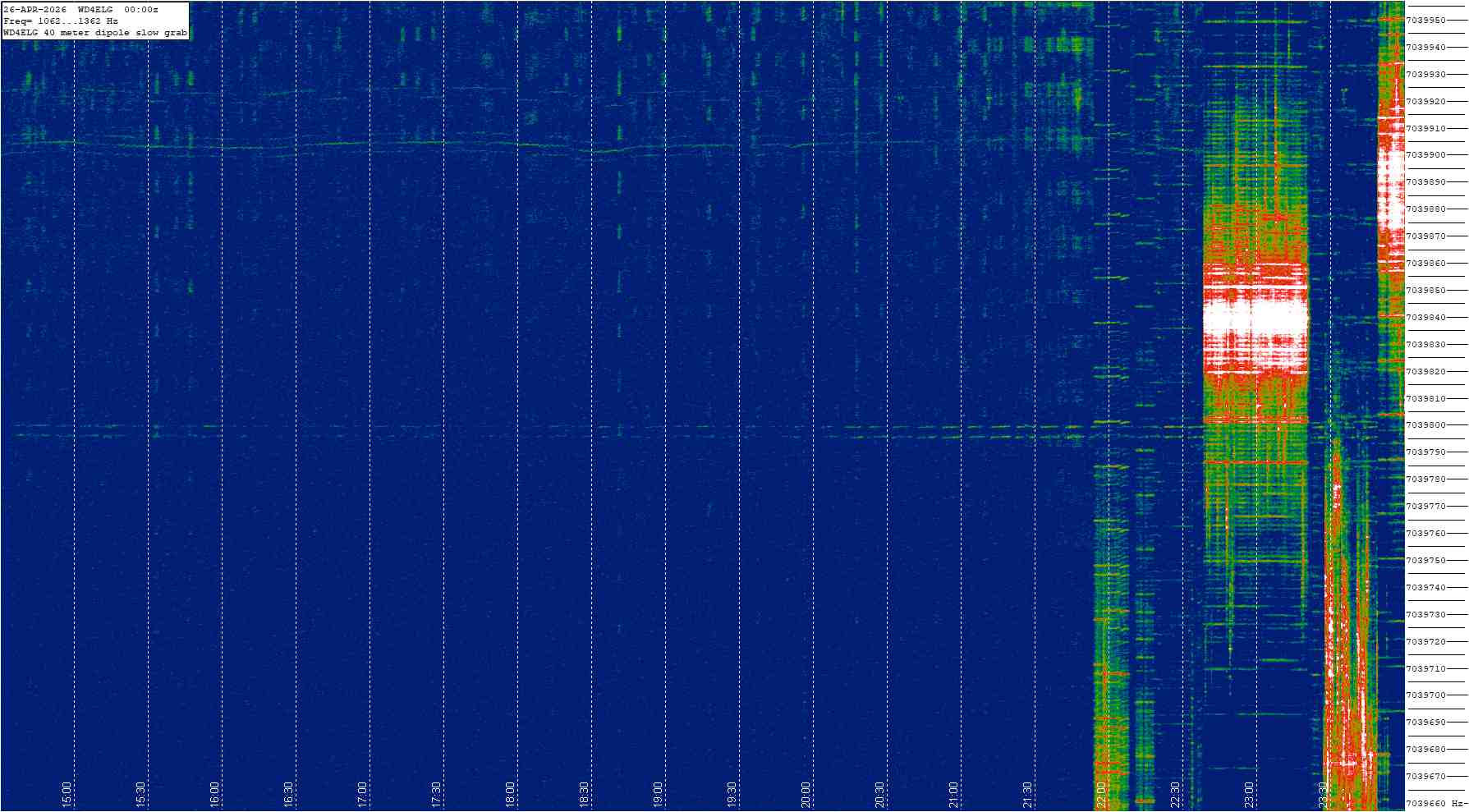Viewport: 1469px width, 812px height.
Task: Click the 15:00 time label
Action: (x=67, y=794)
